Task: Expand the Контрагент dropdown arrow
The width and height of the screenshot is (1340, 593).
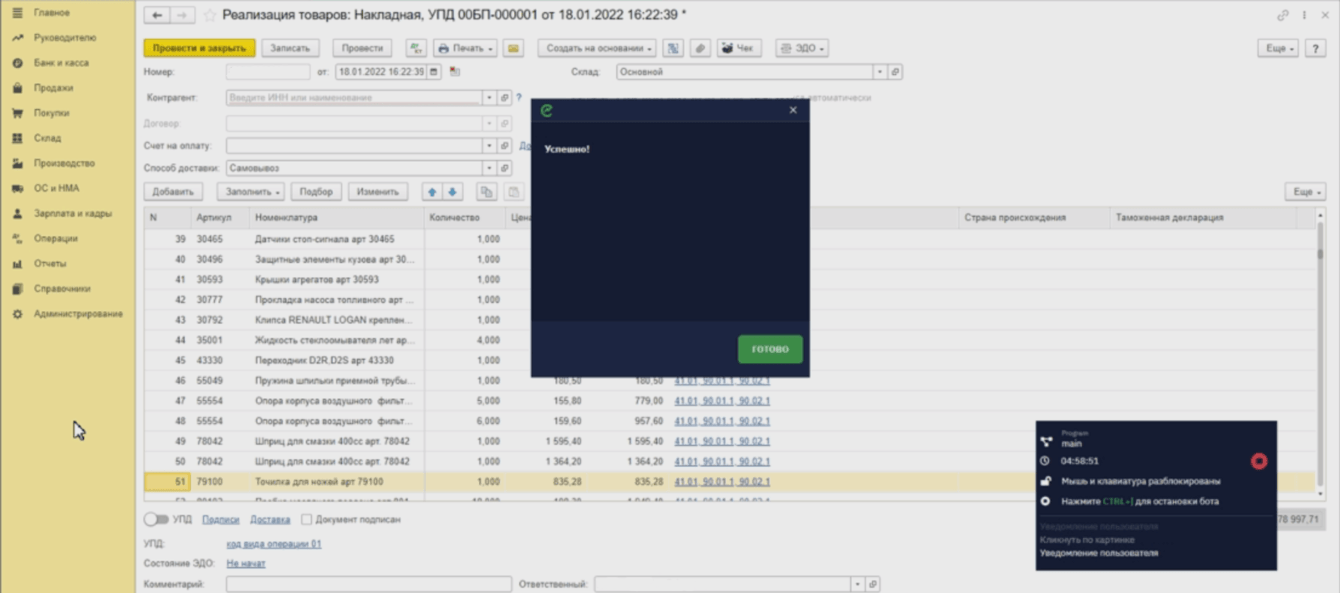Action: coord(489,98)
